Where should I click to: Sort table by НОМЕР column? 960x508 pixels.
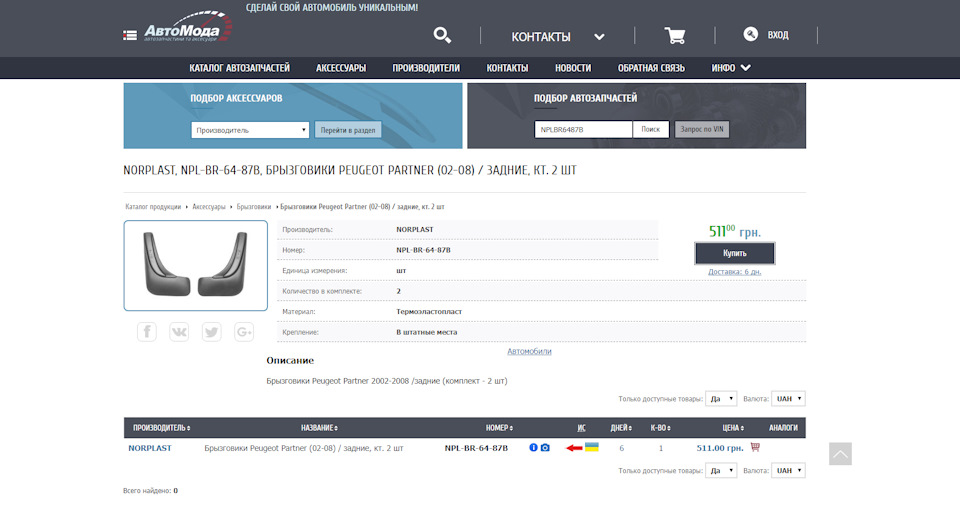tap(500, 428)
